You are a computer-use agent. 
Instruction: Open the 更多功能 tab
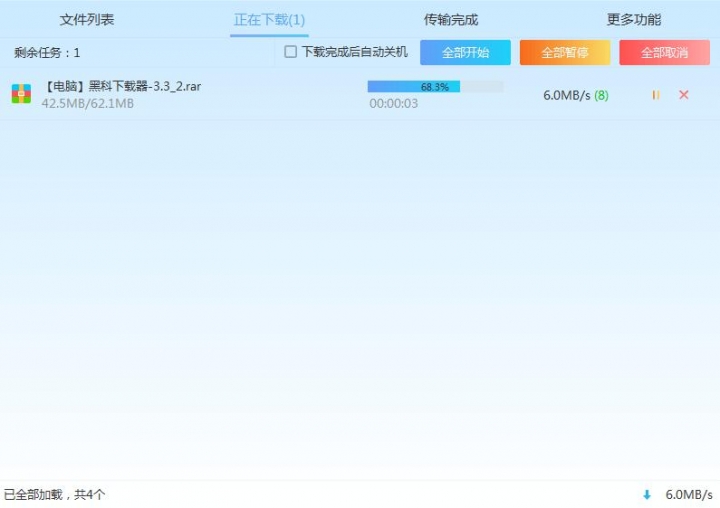pyautogui.click(x=633, y=19)
